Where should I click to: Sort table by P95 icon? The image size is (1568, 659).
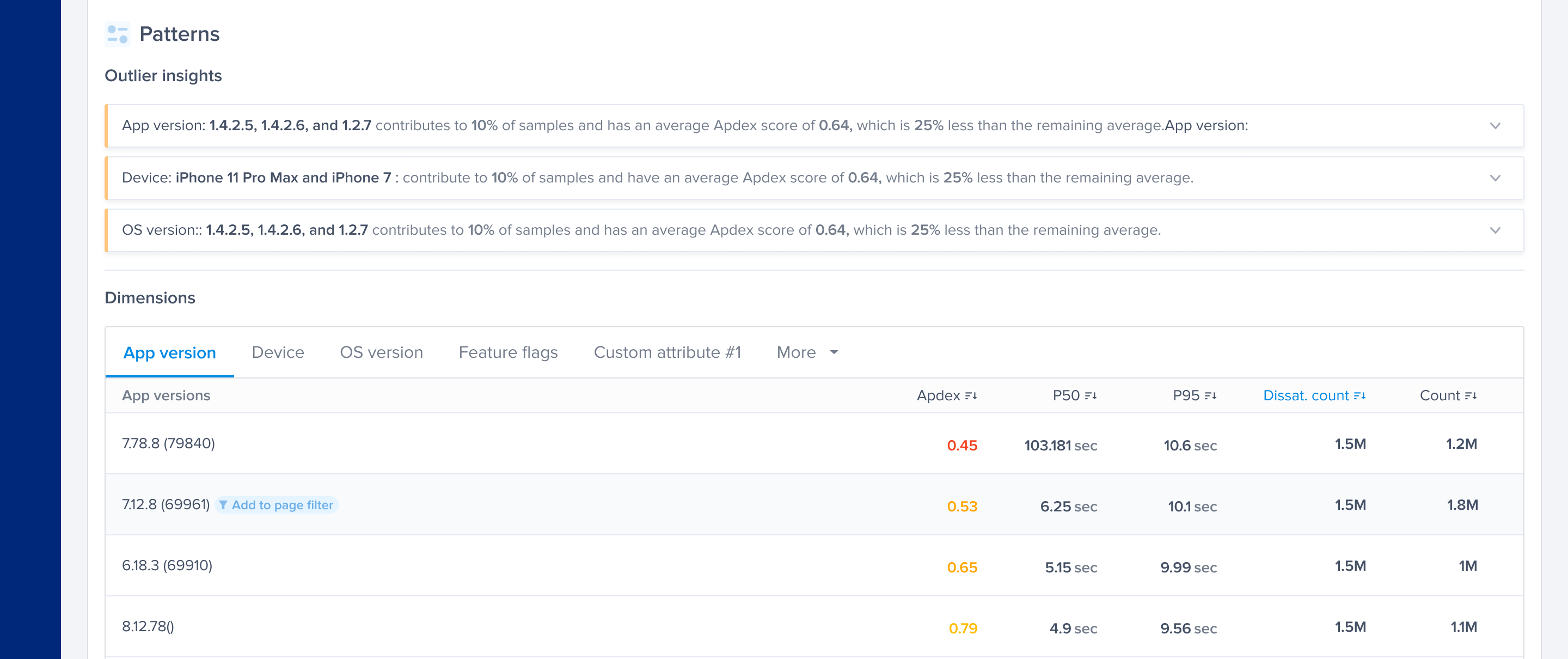tap(1211, 396)
